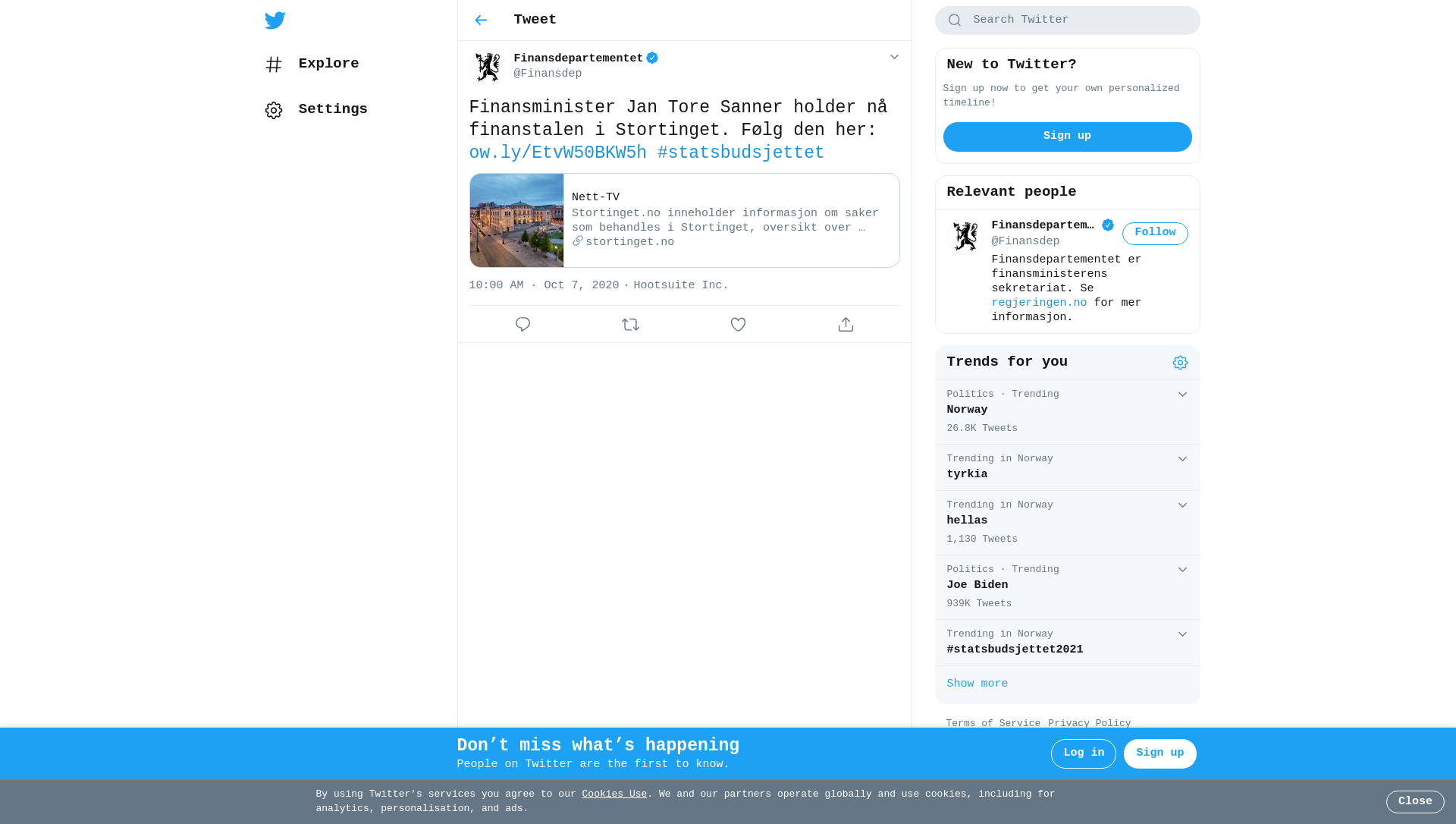The width and height of the screenshot is (1456, 824).
Task: Open Explore in sidebar
Action: click(312, 64)
